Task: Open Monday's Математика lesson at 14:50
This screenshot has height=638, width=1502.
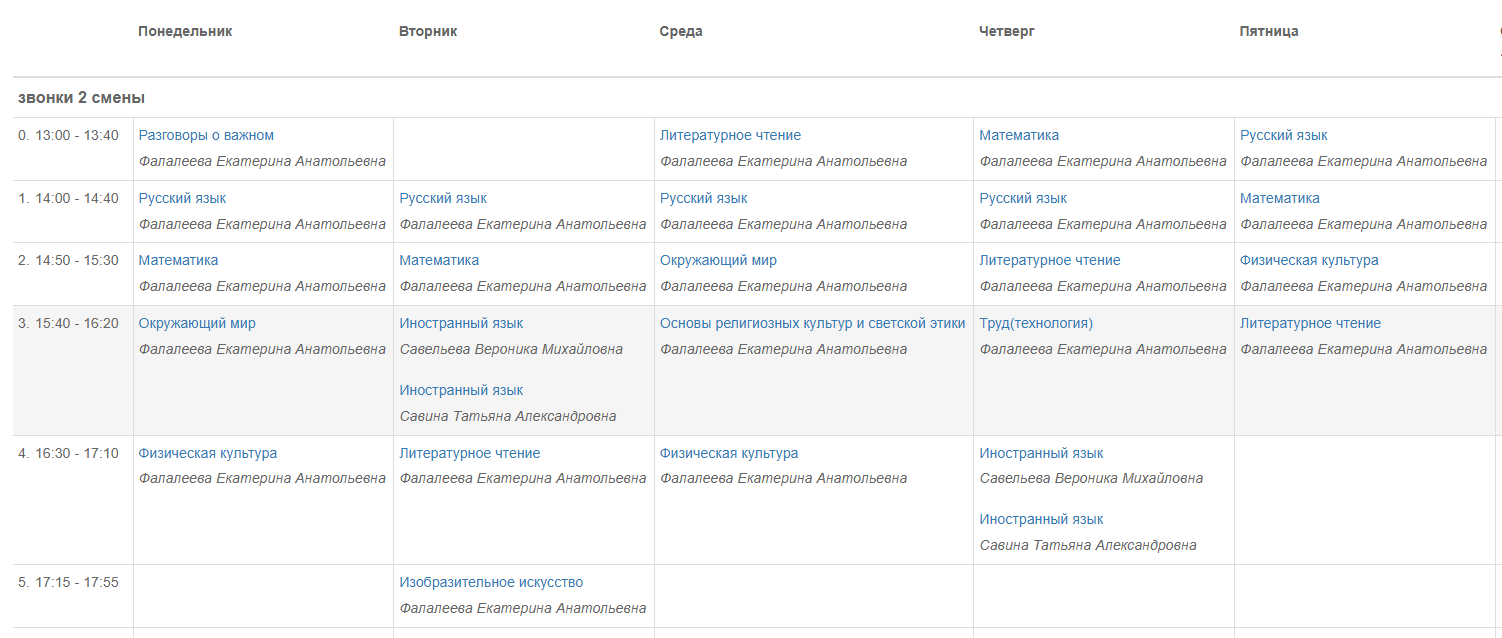Action: click(178, 260)
